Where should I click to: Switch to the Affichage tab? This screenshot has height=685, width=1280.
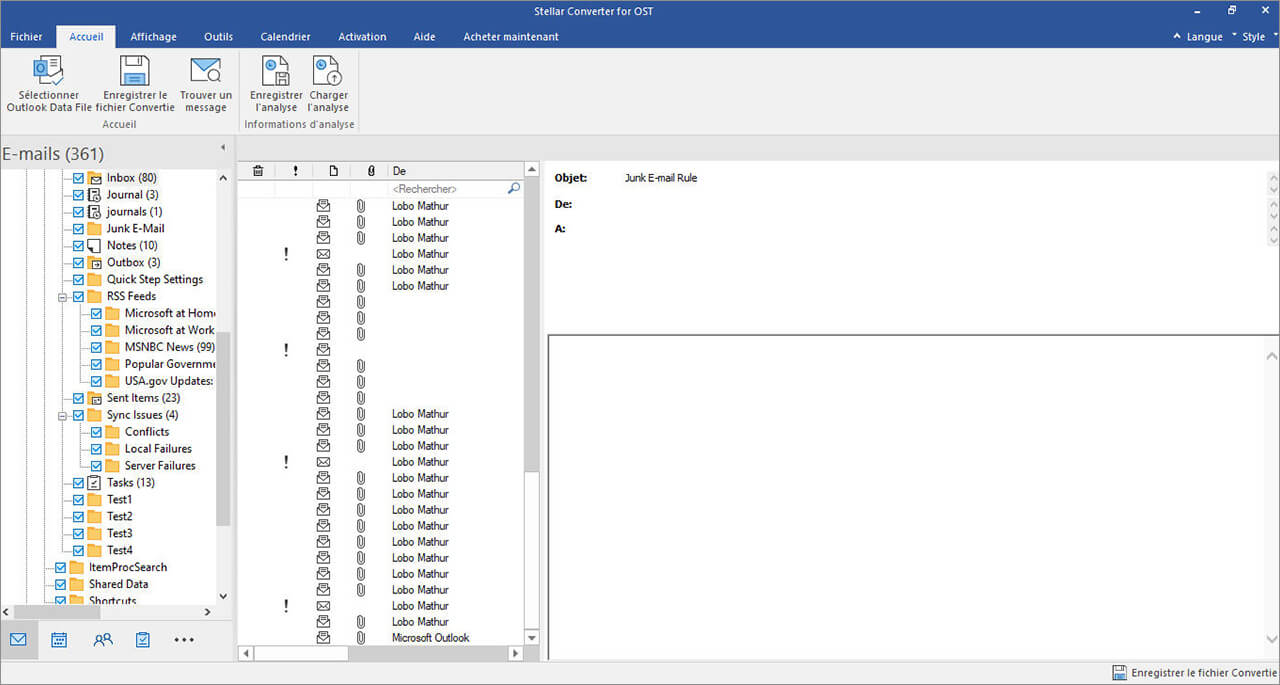coord(153,37)
